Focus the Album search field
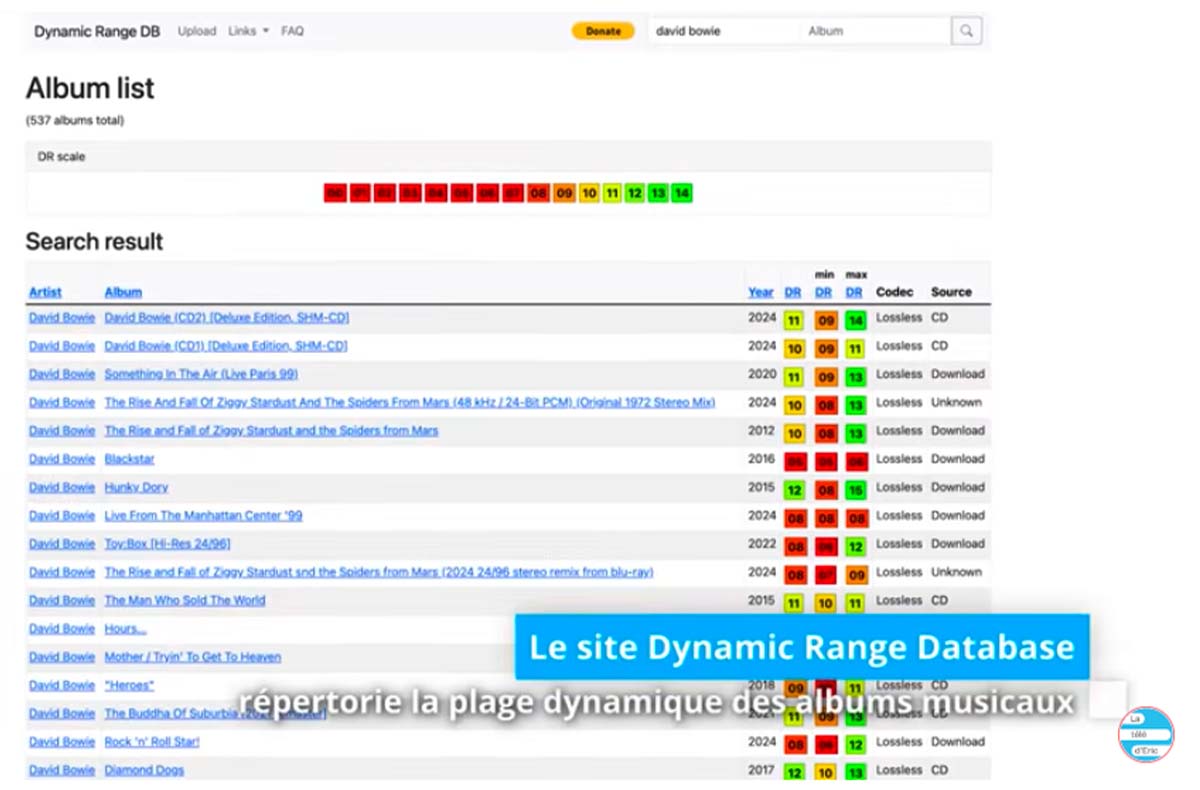This screenshot has width=1200, height=790. [x=876, y=31]
